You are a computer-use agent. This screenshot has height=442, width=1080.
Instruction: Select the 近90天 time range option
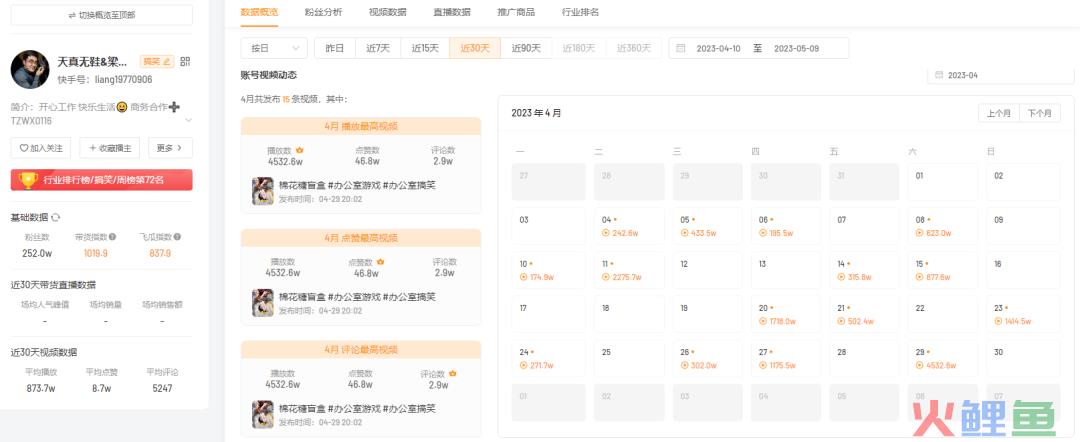coord(526,48)
